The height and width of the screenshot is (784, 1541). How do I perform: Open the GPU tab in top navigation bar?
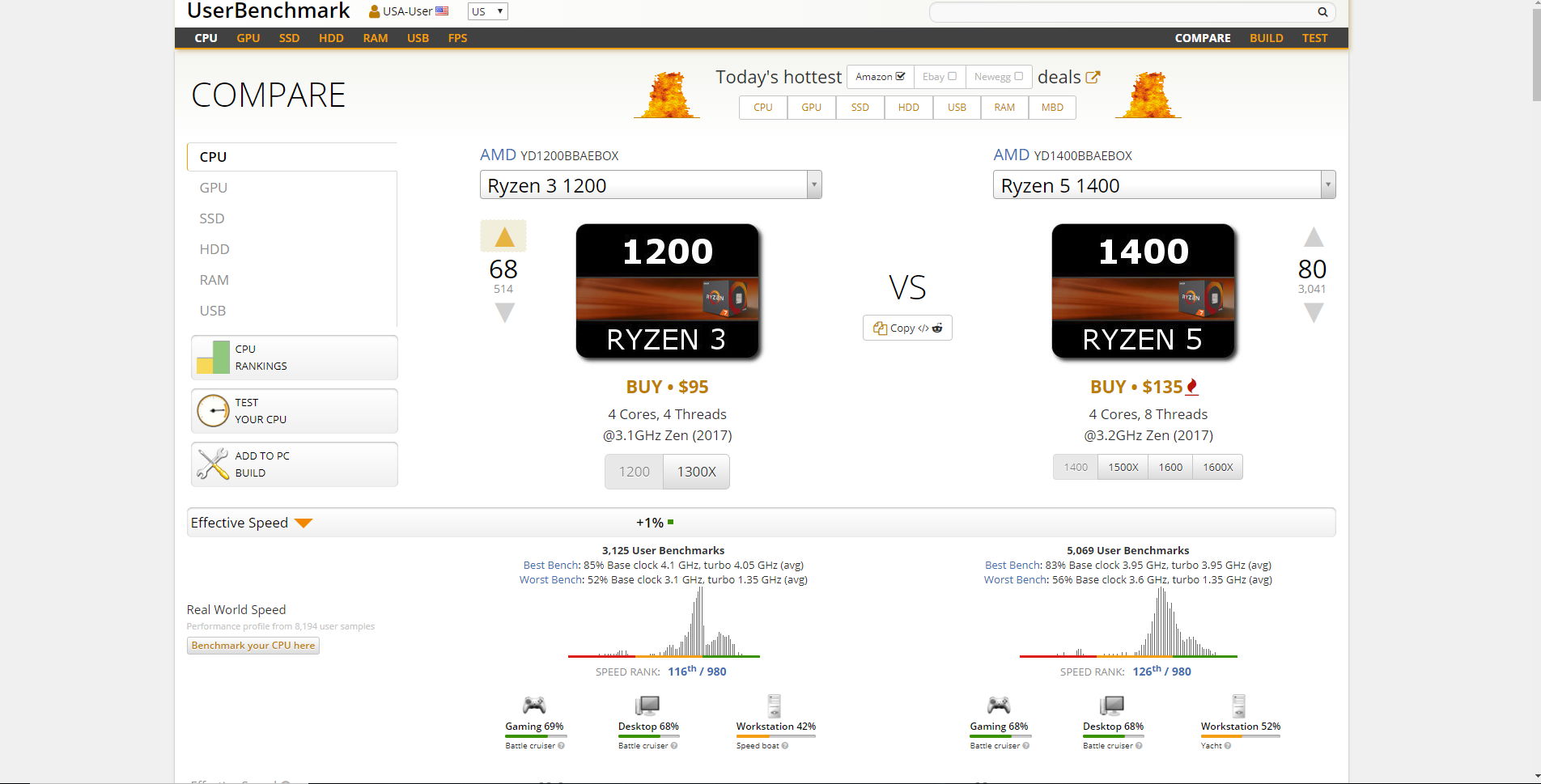[248, 38]
